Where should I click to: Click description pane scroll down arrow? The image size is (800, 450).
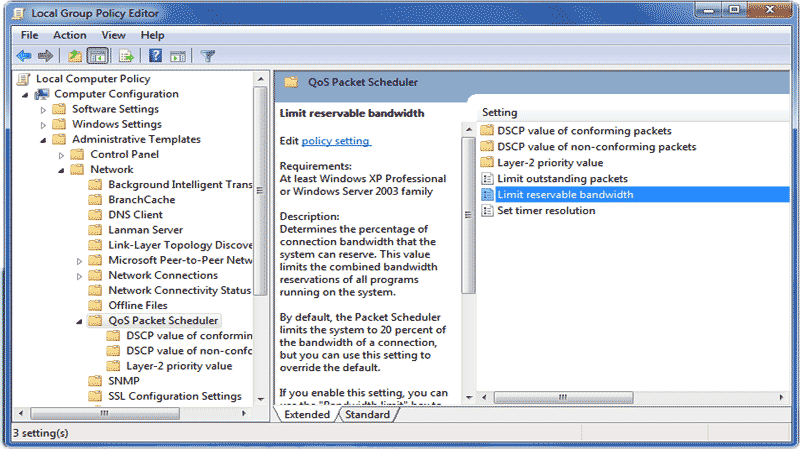tap(469, 397)
